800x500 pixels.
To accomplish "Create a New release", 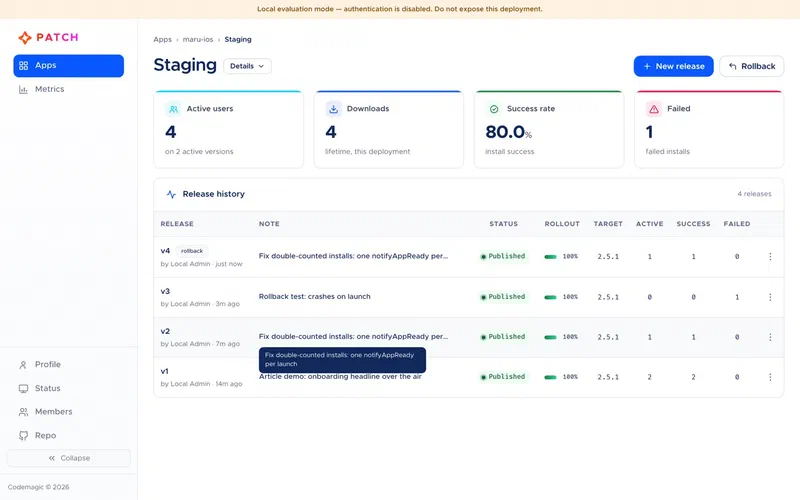I will tap(673, 66).
